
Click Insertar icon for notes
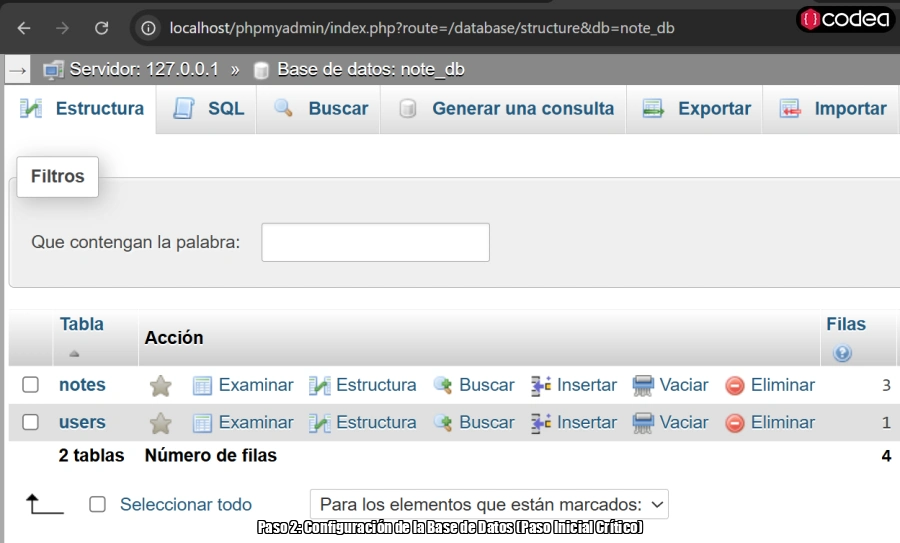541,386
